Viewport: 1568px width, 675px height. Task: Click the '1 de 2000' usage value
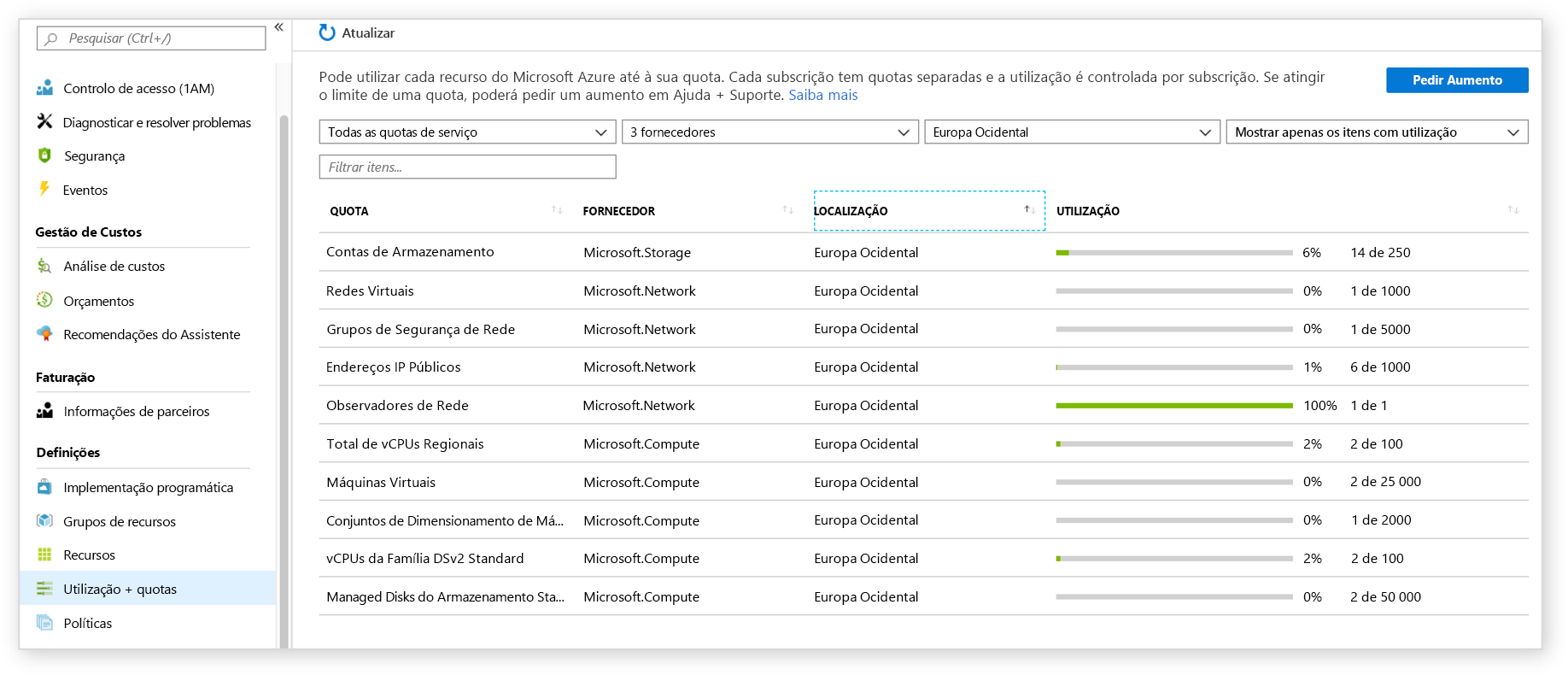click(1381, 519)
